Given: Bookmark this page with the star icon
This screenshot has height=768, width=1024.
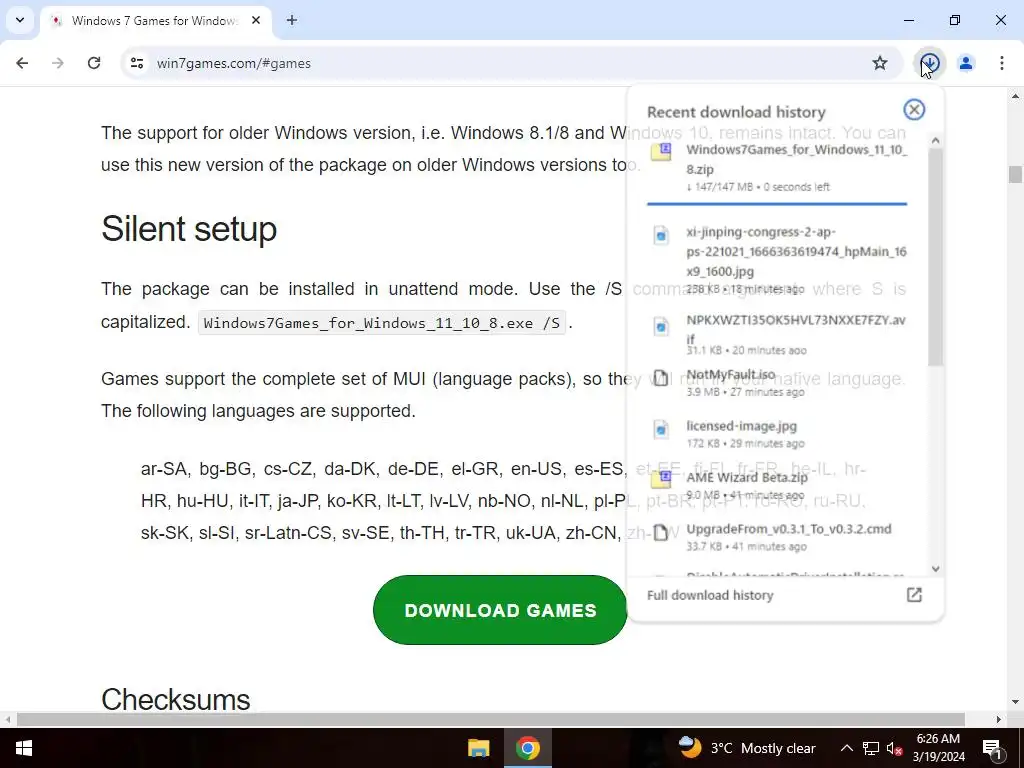Looking at the screenshot, I should pos(880,63).
